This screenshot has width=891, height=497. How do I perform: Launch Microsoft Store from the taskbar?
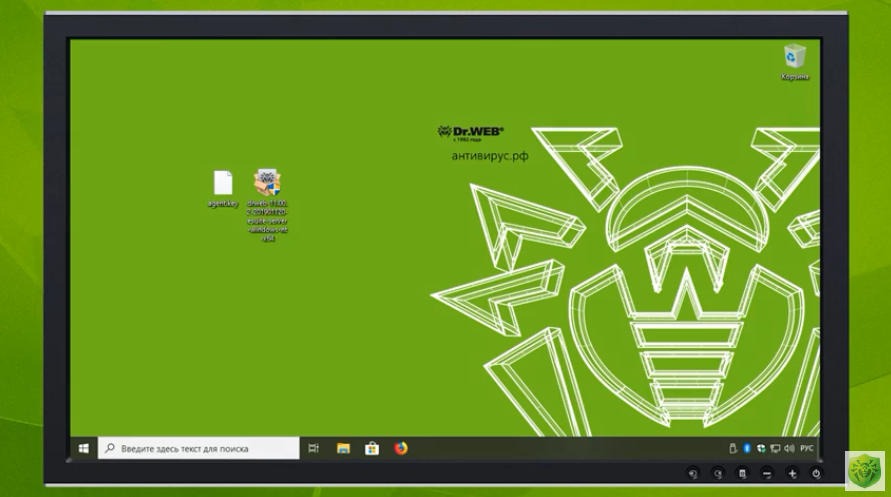372,449
